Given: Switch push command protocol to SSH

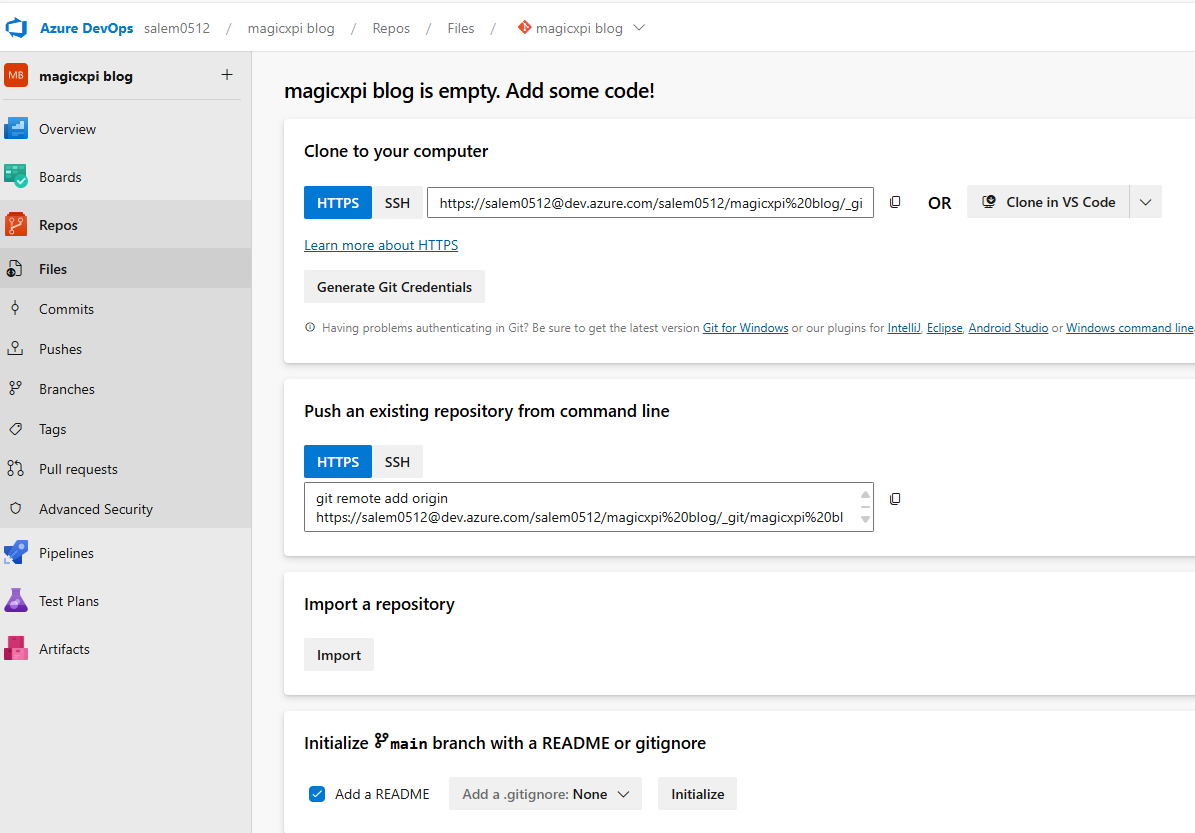Looking at the screenshot, I should click(x=398, y=461).
